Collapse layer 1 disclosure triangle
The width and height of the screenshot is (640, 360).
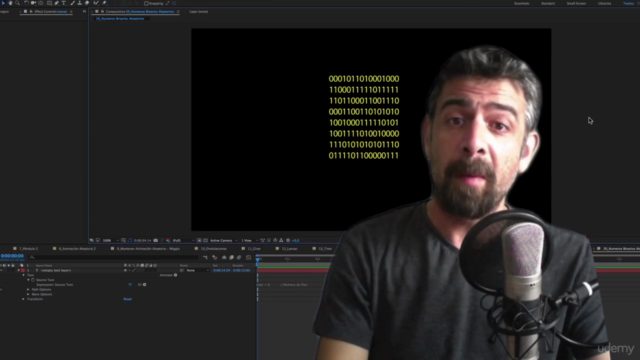coord(18,270)
